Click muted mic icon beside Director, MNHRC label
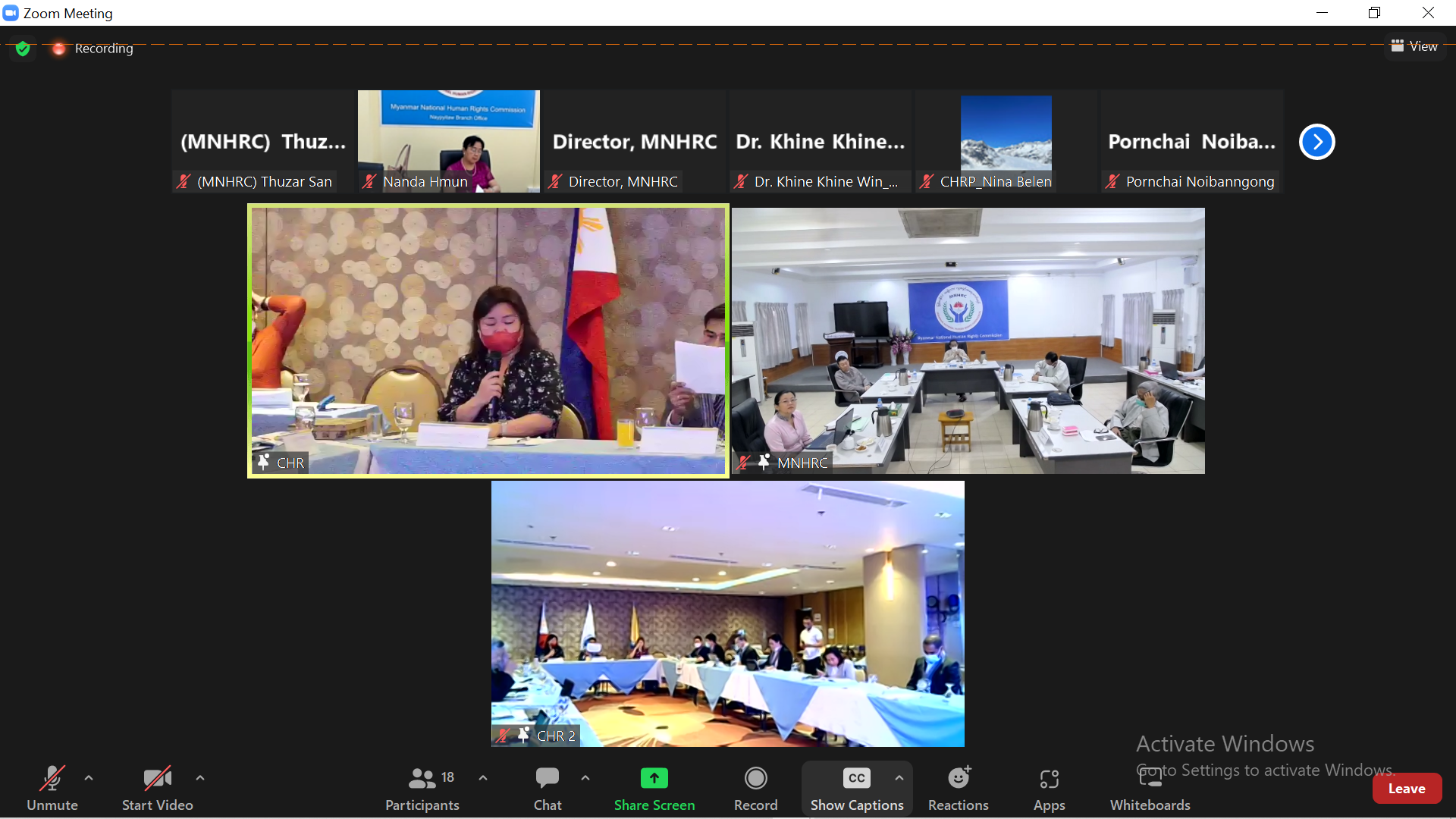Screen dimensions: 1456x819 (555, 181)
